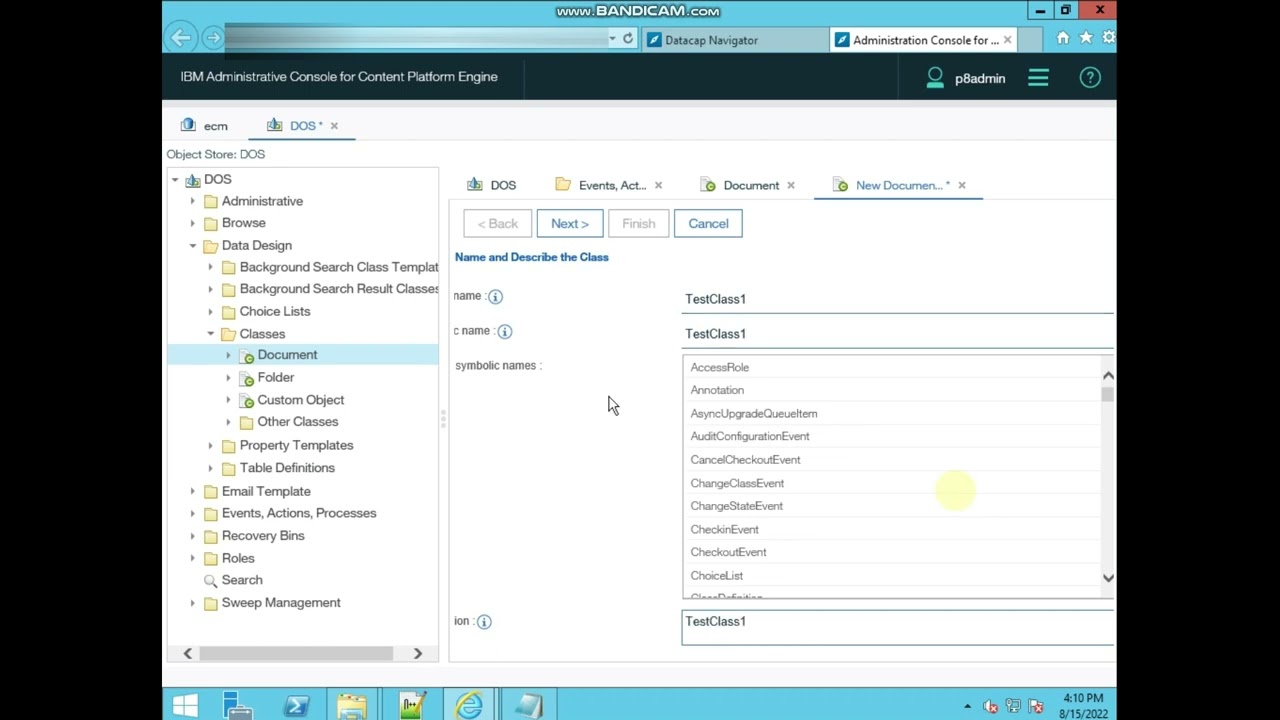Click browser favorites star icon

pyautogui.click(x=1086, y=38)
